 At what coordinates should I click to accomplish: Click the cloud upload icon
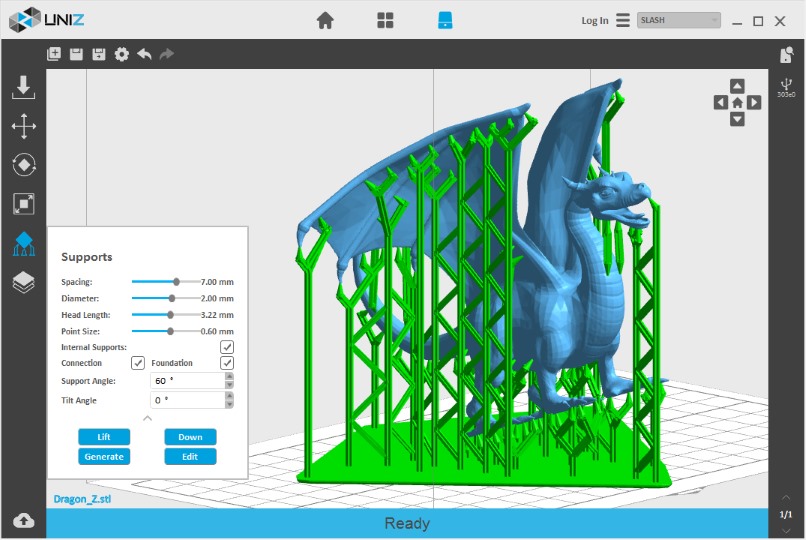coord(24,520)
